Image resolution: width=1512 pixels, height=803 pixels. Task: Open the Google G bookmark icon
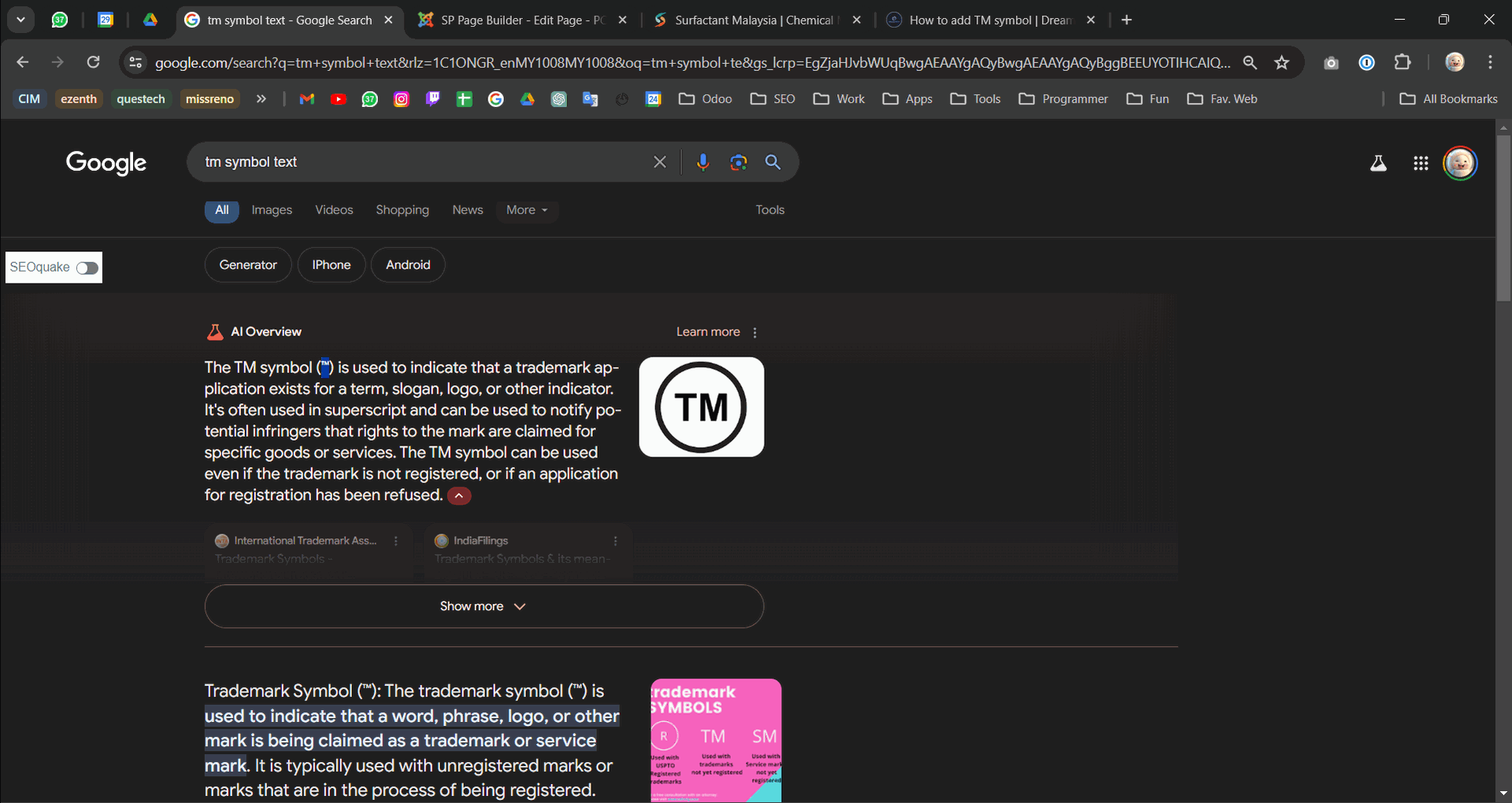pyautogui.click(x=496, y=98)
